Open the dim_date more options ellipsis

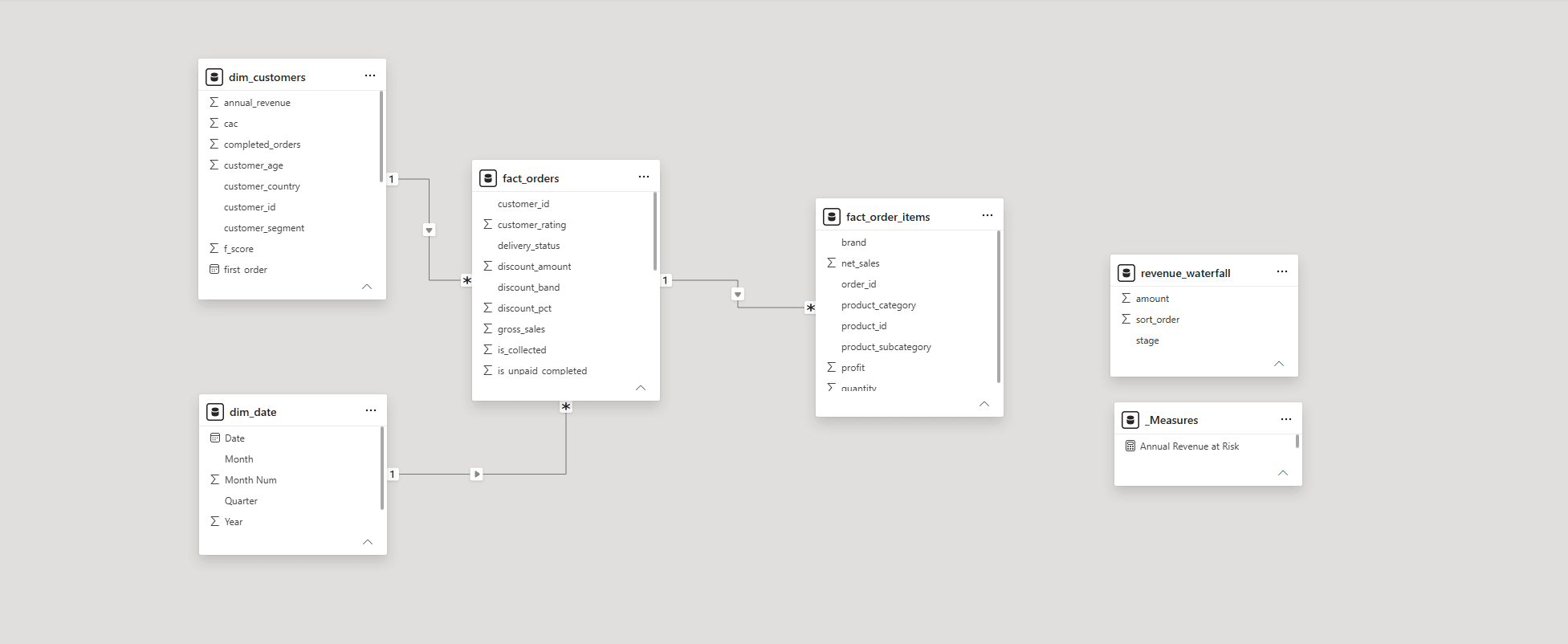pyautogui.click(x=371, y=410)
